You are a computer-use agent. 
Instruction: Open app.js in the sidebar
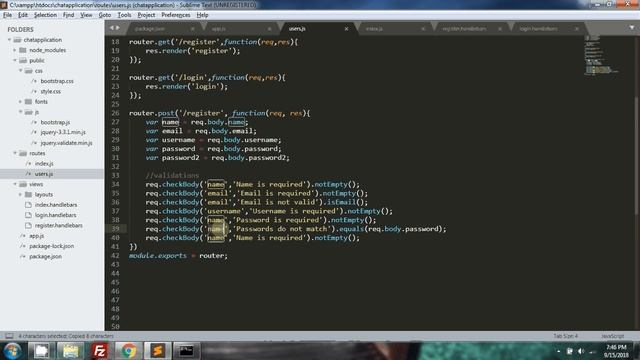37,236
